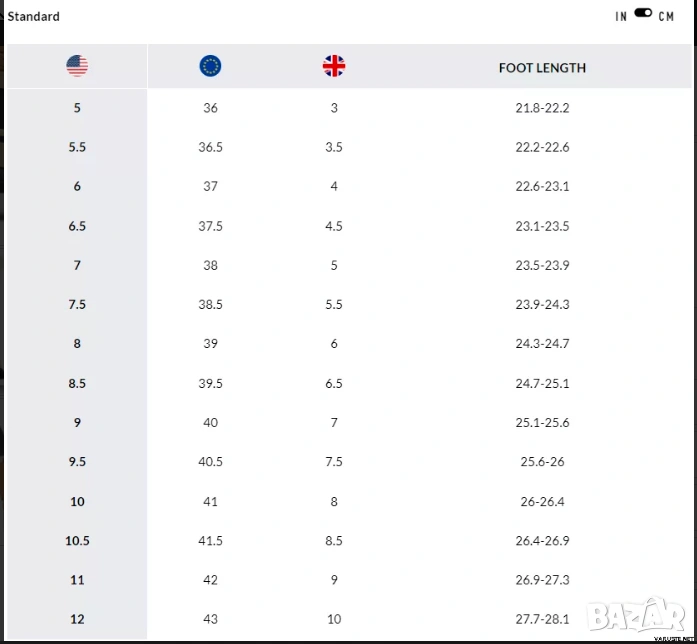Click the US flag icon
Image resolution: width=697 pixels, height=644 pixels.
(77, 67)
